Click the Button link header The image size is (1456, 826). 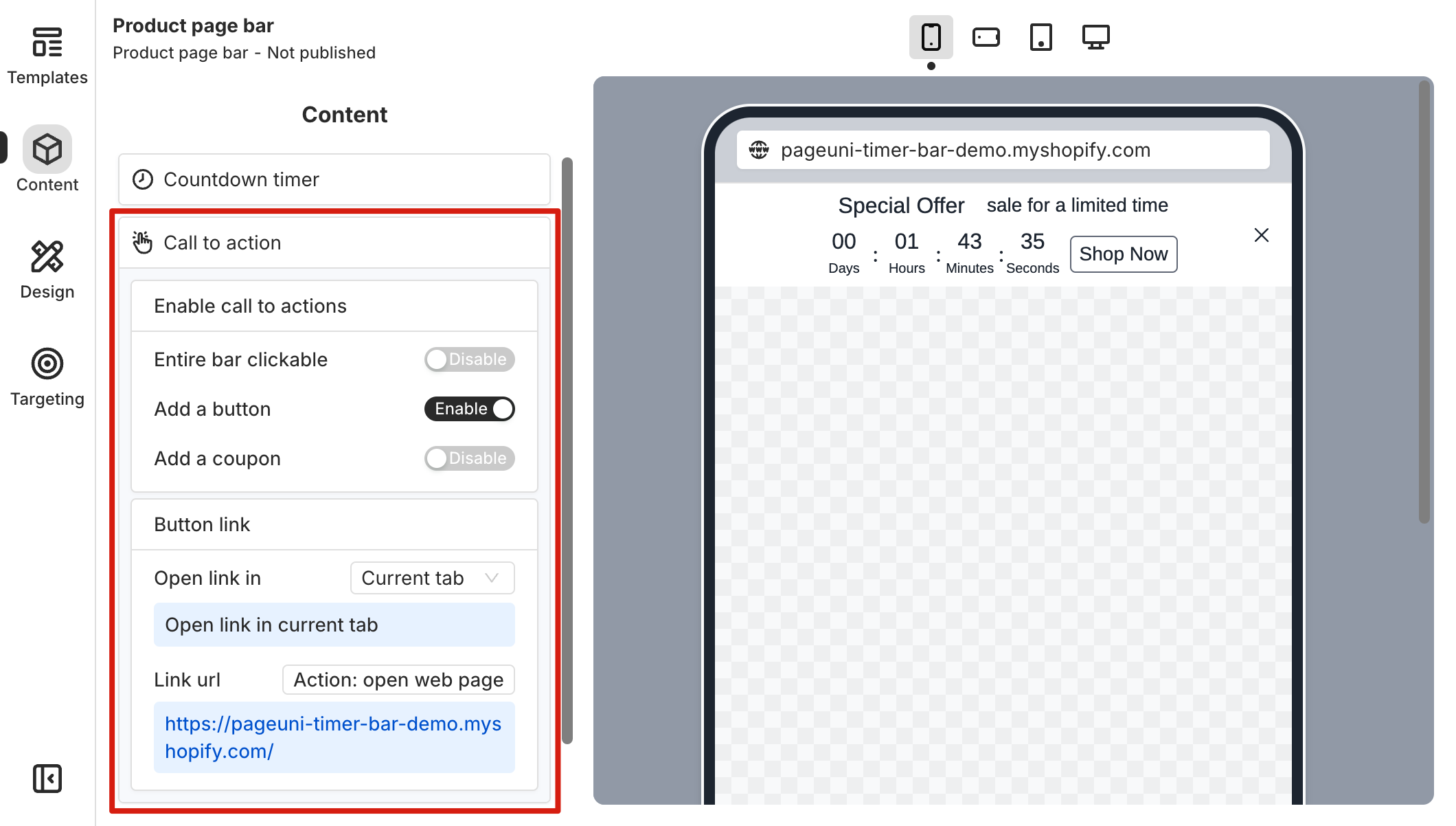coord(334,524)
